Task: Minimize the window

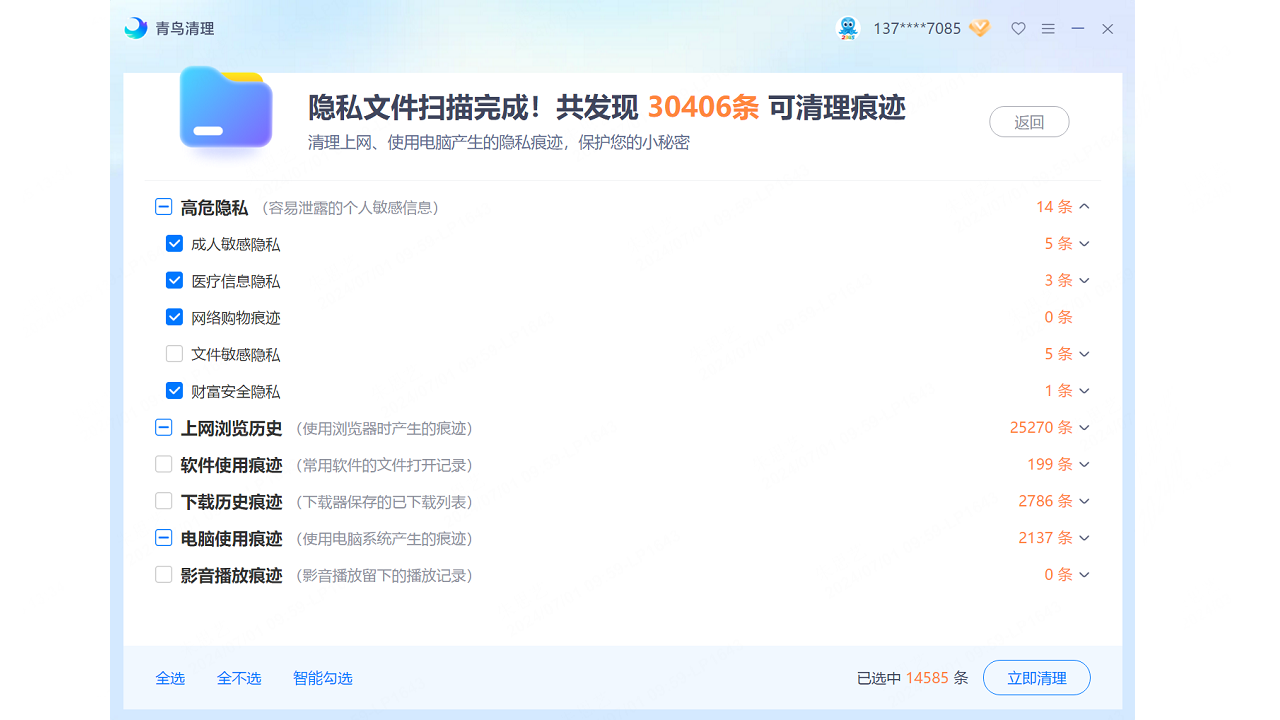Action: 1078,29
